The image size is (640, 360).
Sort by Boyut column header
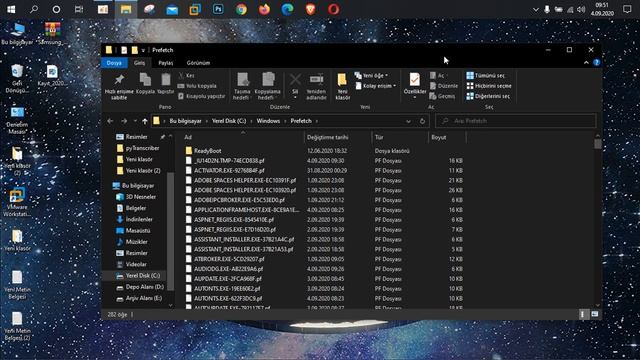(x=447, y=138)
